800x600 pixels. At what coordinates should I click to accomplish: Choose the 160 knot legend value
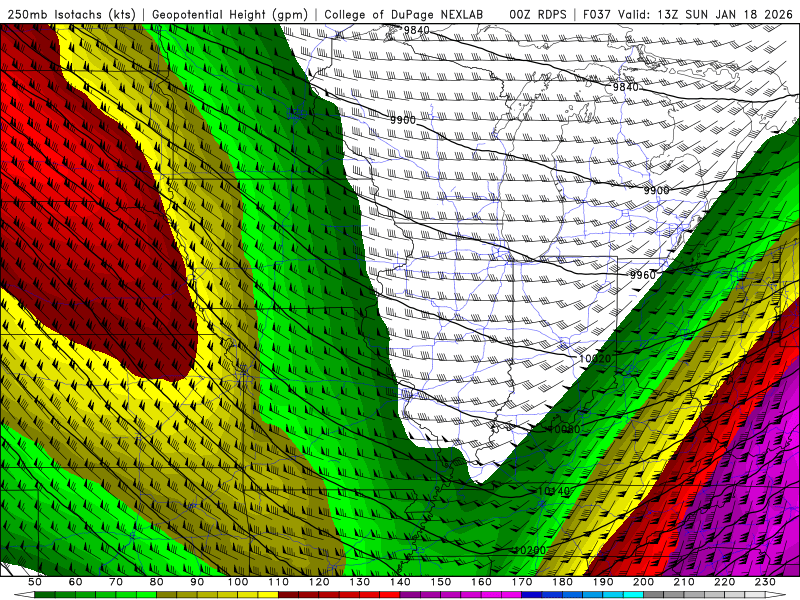click(481, 582)
